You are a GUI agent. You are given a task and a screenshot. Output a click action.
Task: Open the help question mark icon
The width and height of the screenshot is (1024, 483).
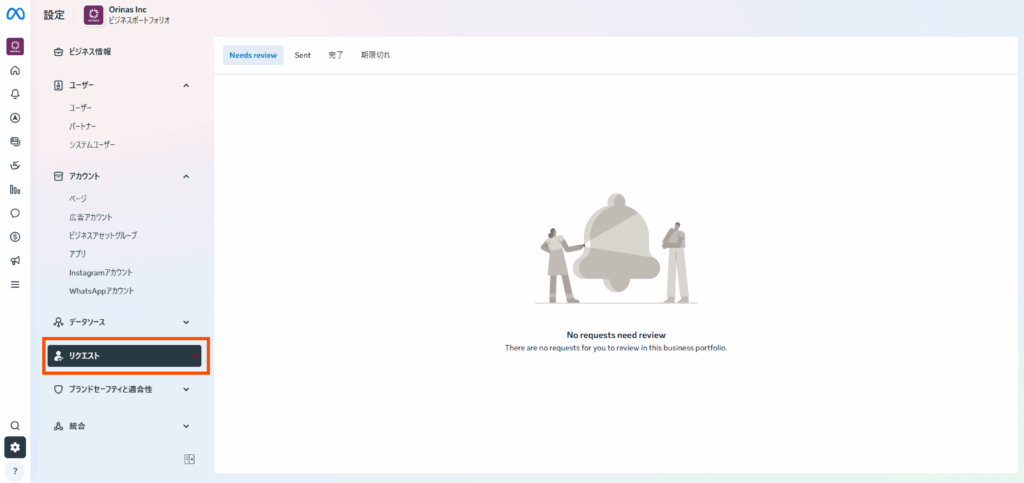pyautogui.click(x=15, y=471)
